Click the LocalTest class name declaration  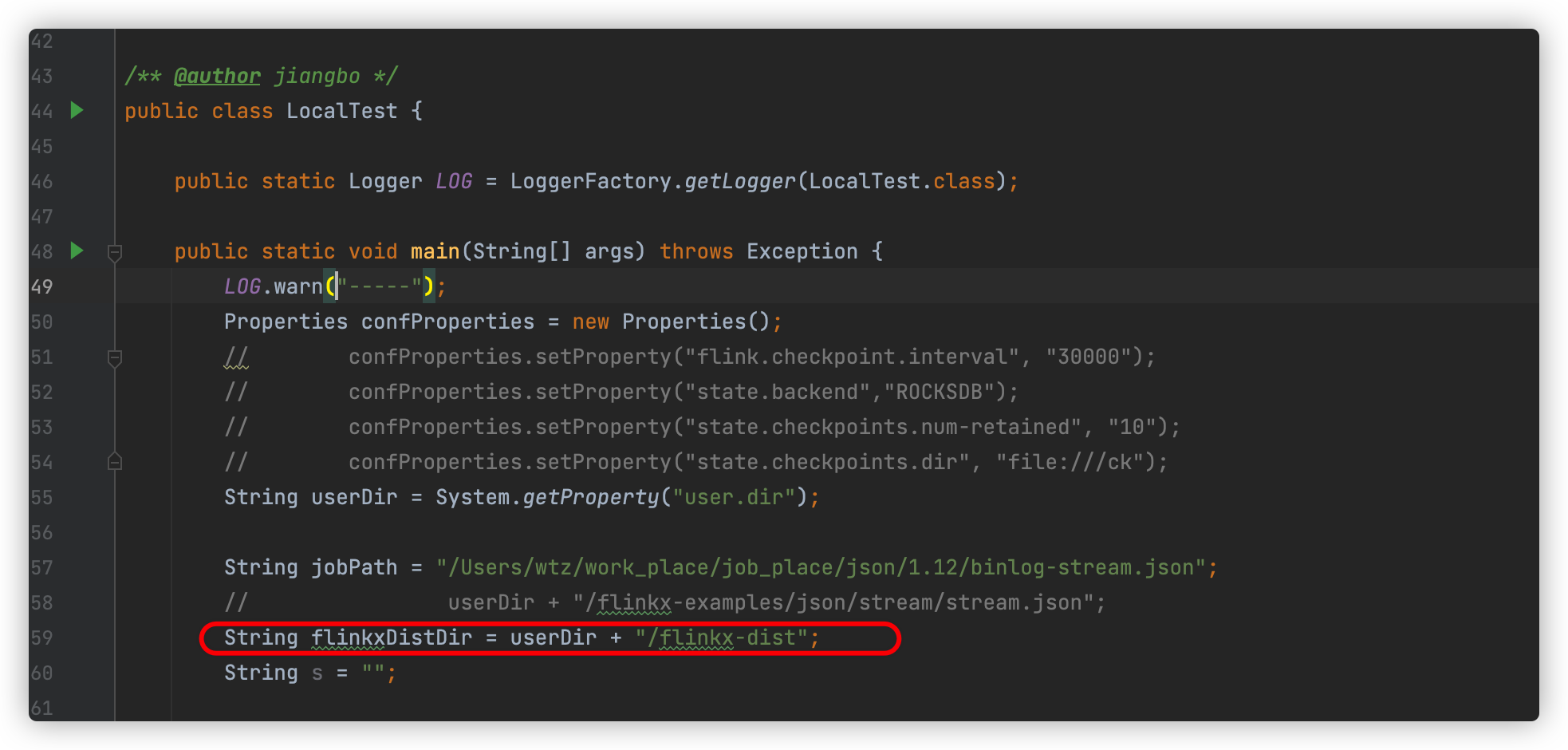pyautogui.click(x=341, y=111)
